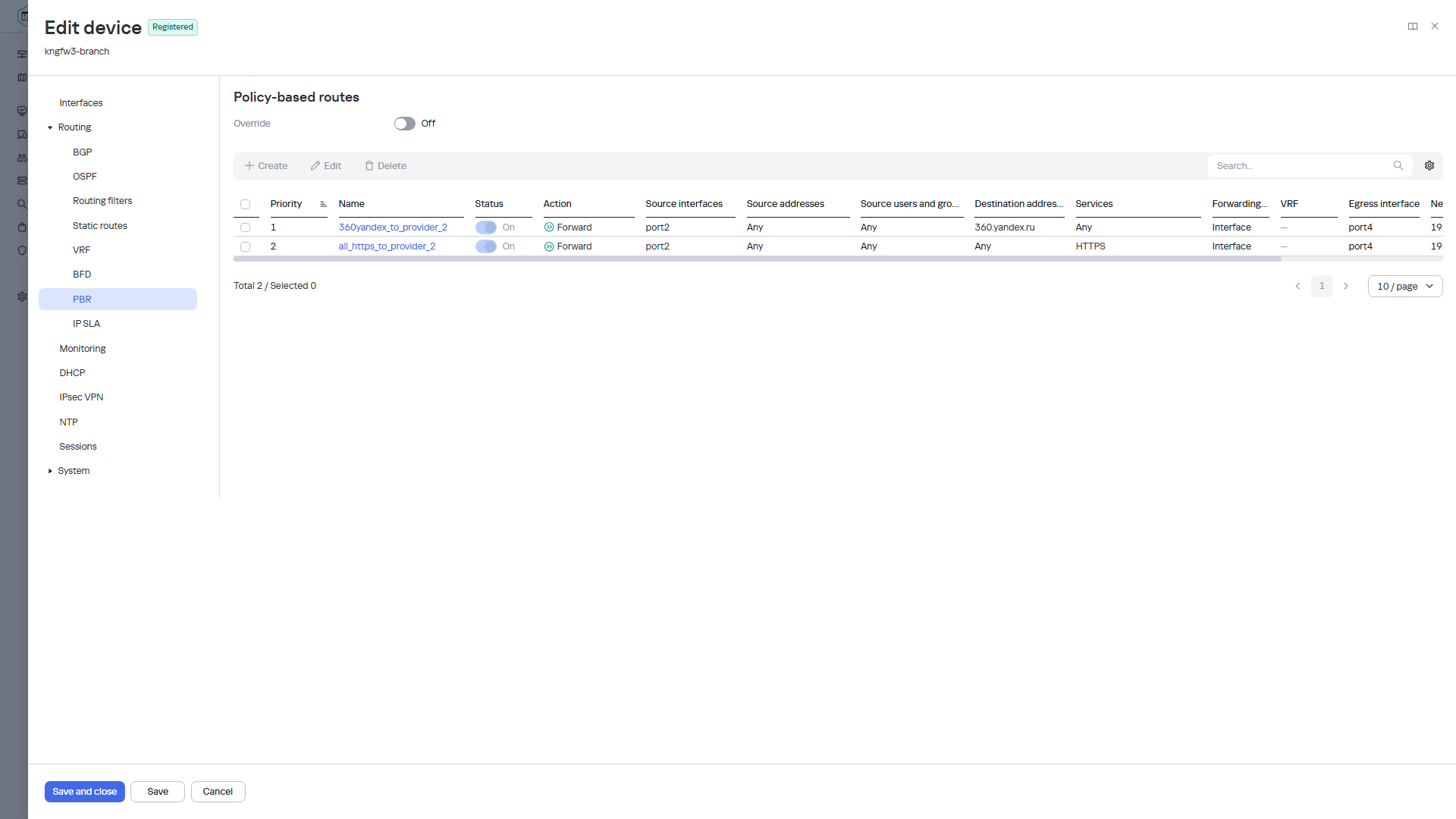1456x819 pixels.
Task: Click the Delete trash button
Action: pyautogui.click(x=386, y=166)
